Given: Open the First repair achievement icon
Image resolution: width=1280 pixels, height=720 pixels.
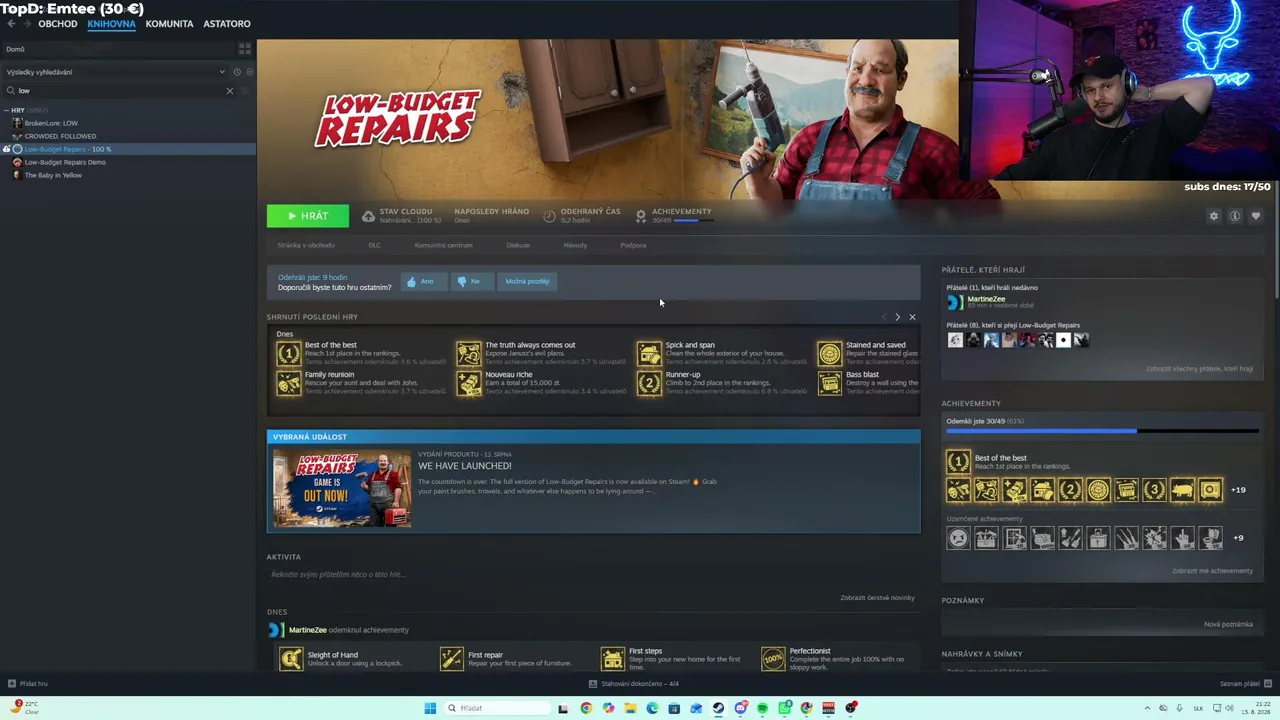Looking at the screenshot, I should pos(452,658).
